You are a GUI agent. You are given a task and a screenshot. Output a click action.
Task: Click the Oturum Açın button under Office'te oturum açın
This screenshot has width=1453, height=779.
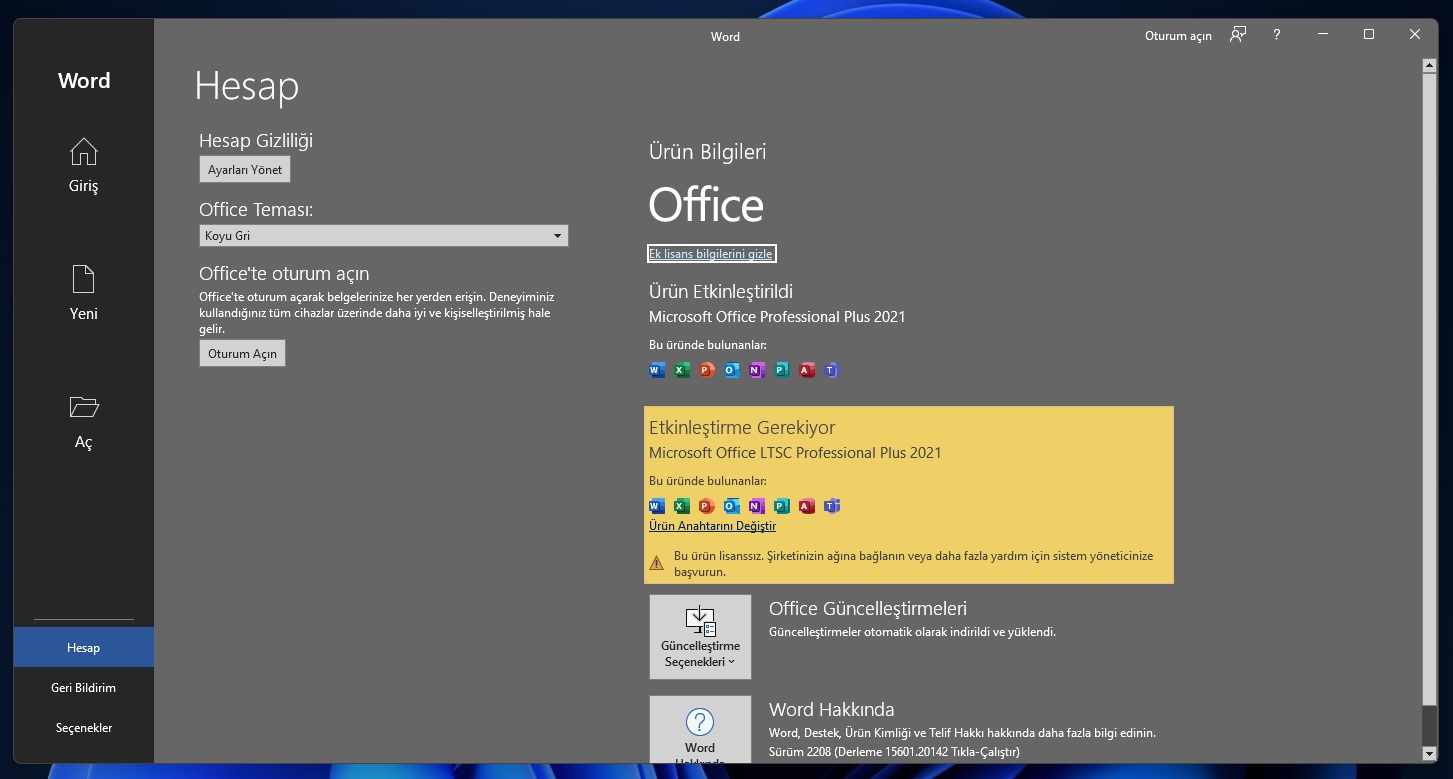coord(242,354)
